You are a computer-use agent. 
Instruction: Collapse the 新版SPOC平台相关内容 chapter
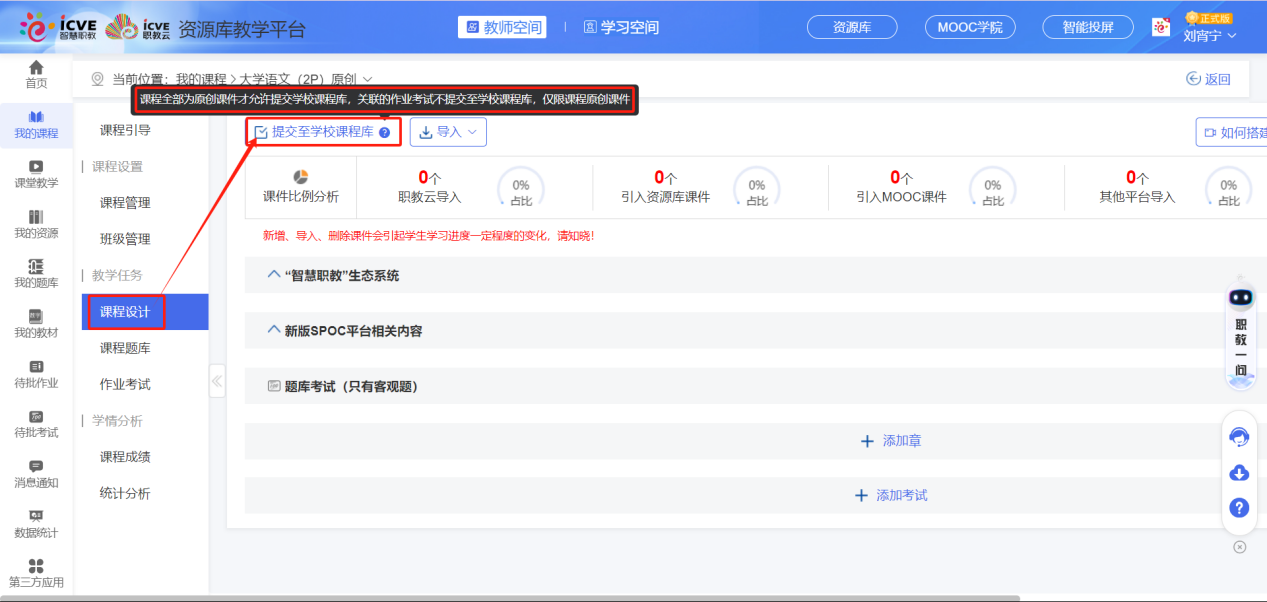click(x=275, y=330)
